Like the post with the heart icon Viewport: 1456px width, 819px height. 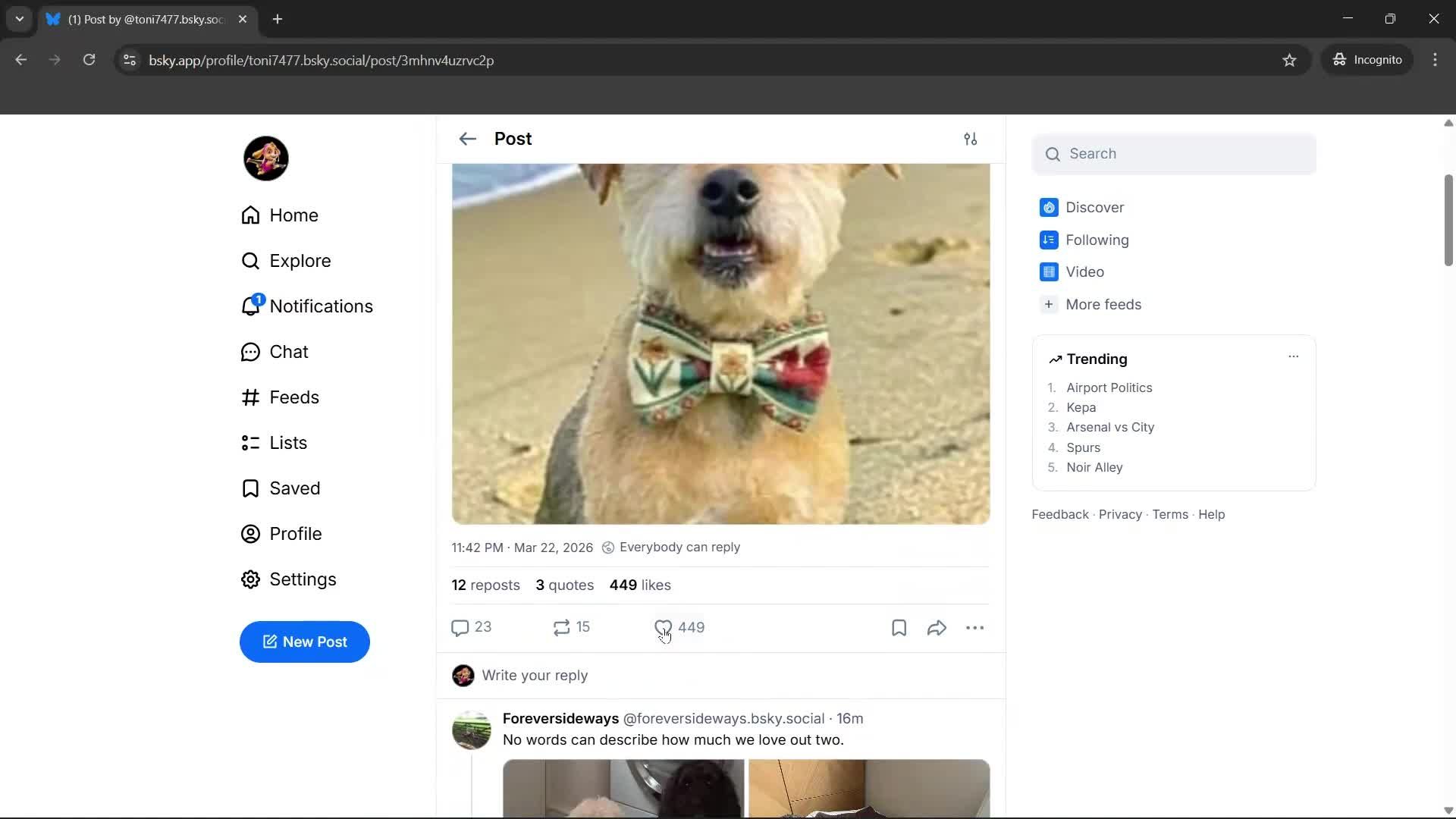point(663,627)
